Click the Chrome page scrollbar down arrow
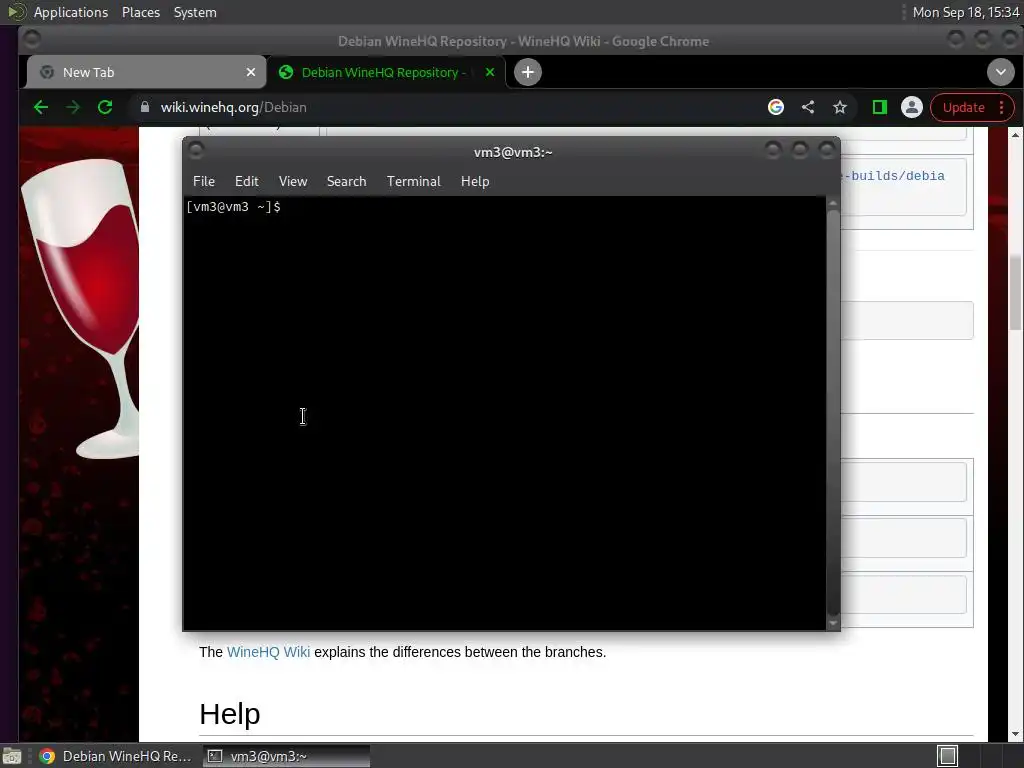The width and height of the screenshot is (1024, 768). [1015, 734]
